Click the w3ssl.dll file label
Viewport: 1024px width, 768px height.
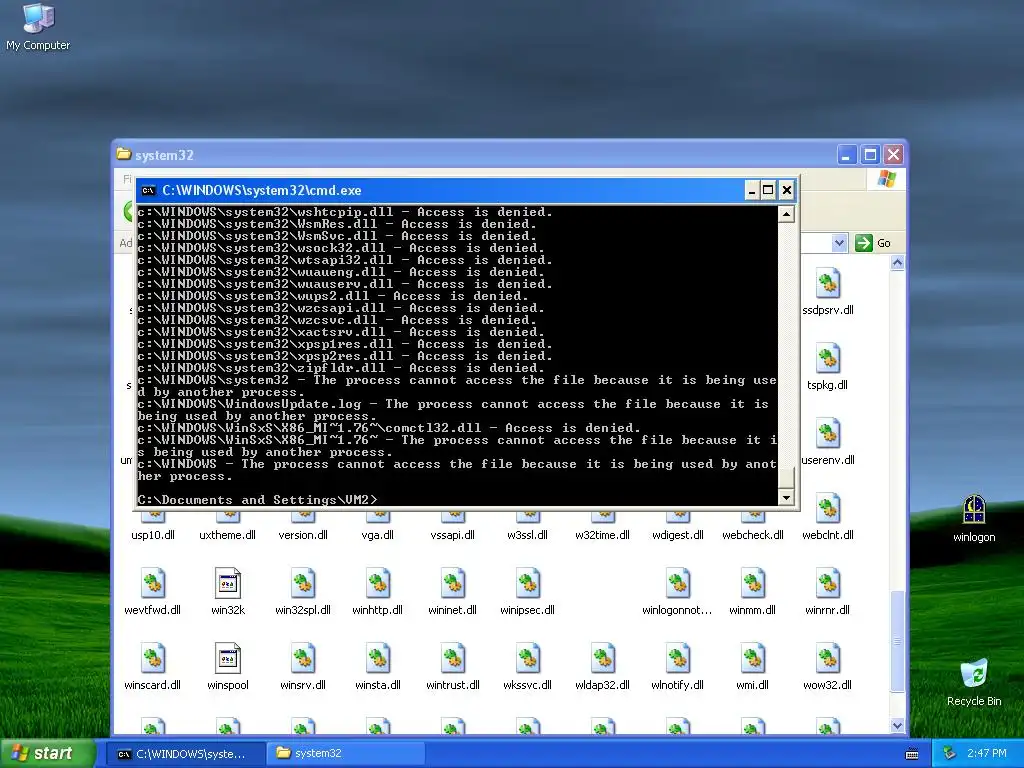528,535
